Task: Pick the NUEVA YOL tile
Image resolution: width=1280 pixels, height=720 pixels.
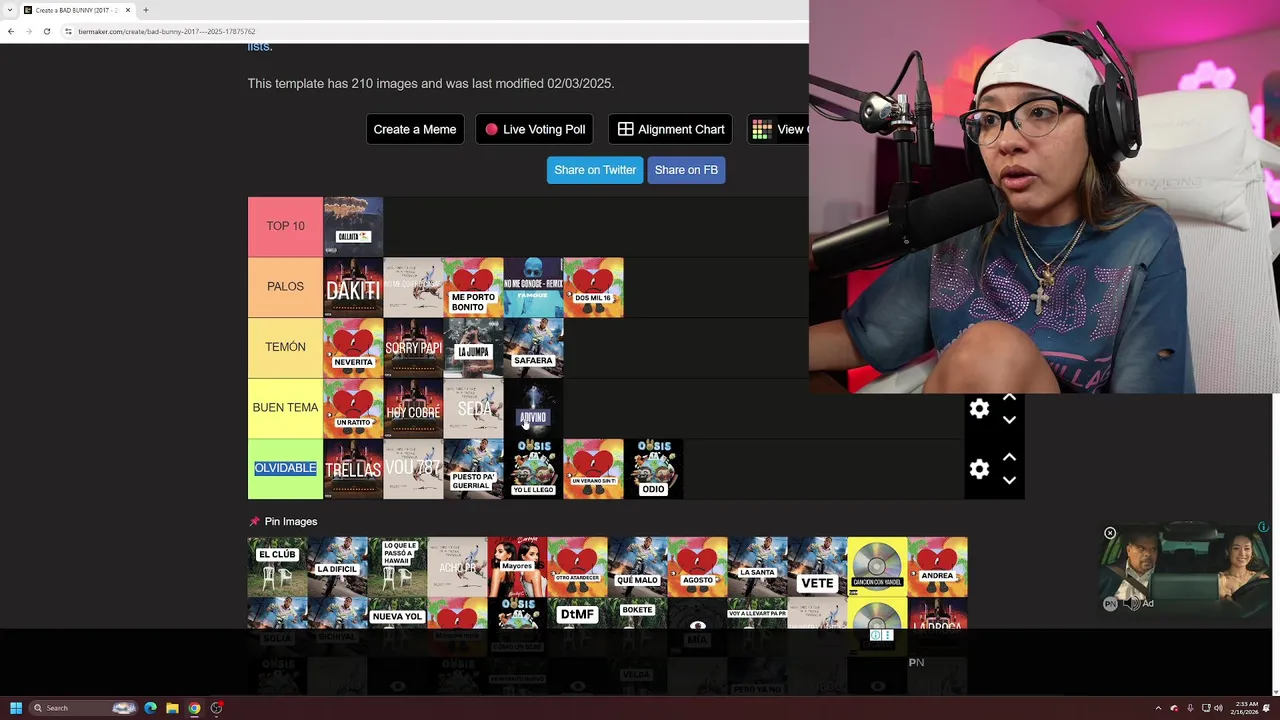Action: pos(397,614)
